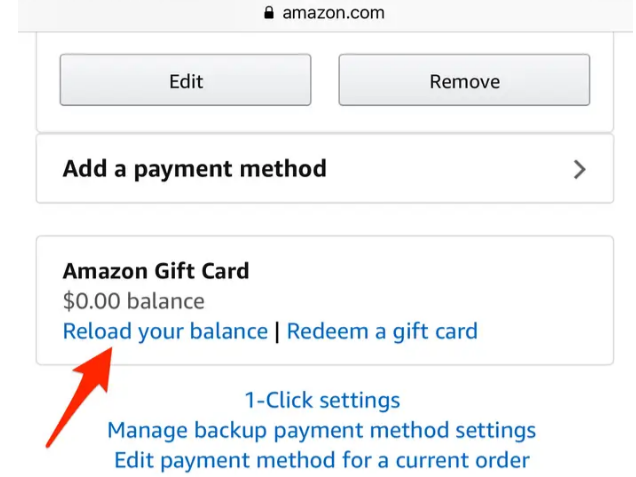Screen dimensions: 636x477
Task: Open the Reload your balance link
Action: pos(165,331)
